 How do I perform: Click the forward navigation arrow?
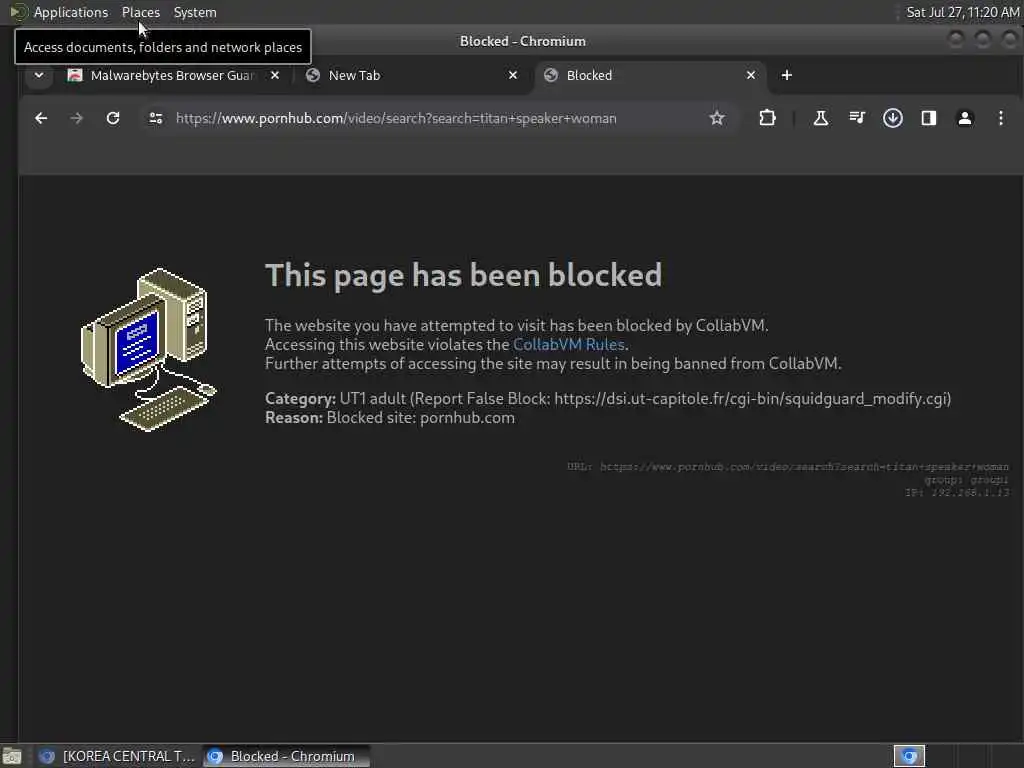(x=76, y=118)
